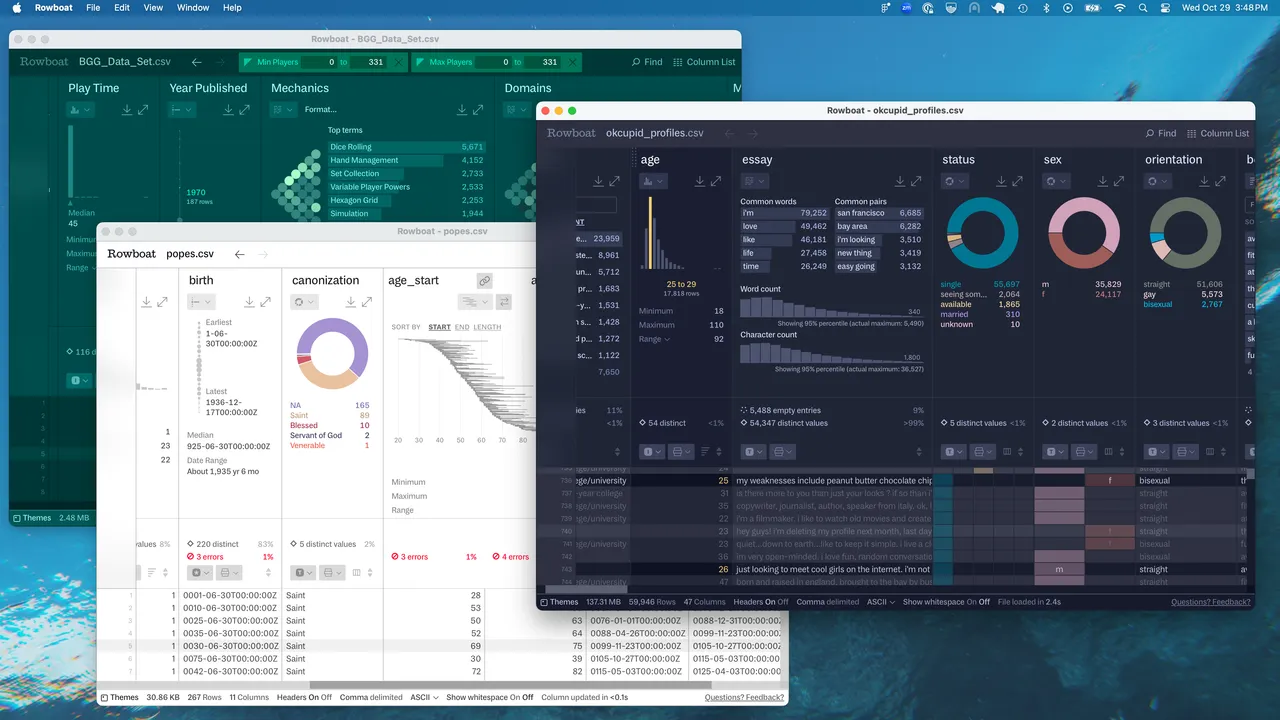The height and width of the screenshot is (720, 1280).
Task: Click the sex column split-columns icon
Action: click(x=1109, y=452)
